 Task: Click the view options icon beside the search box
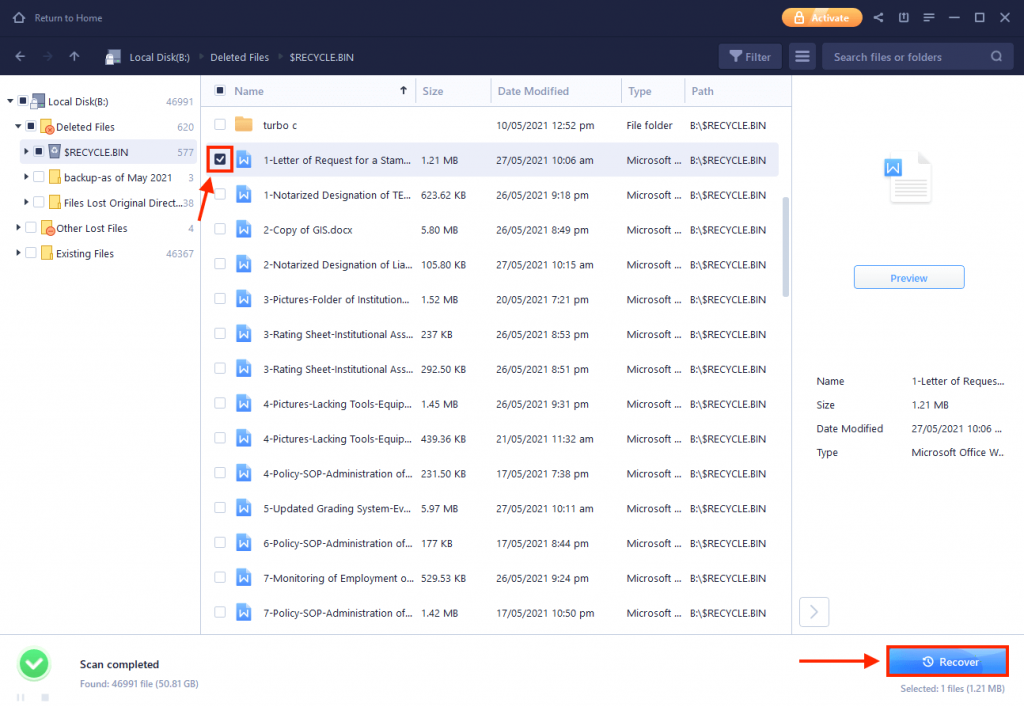[x=802, y=56]
